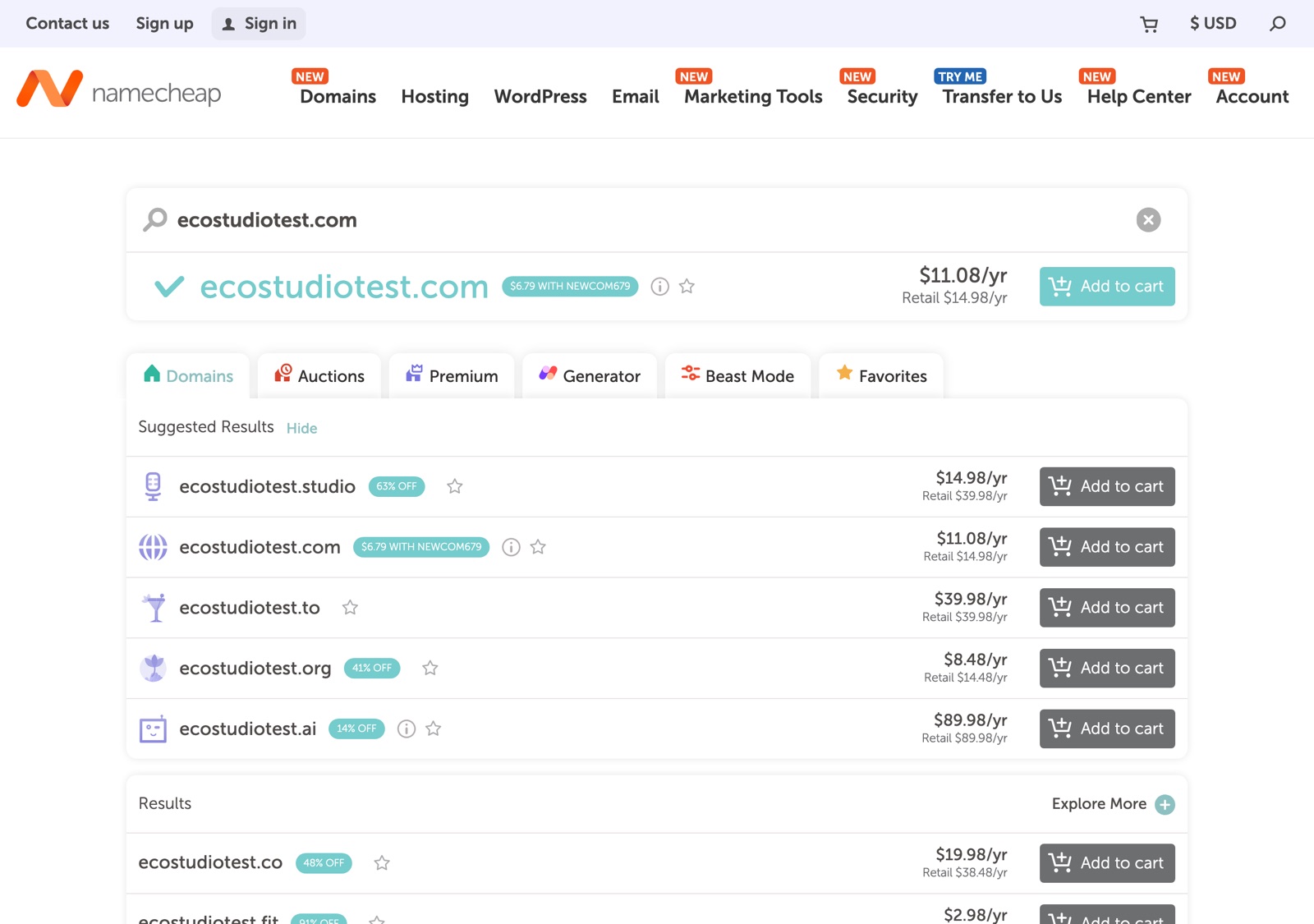
Task: Add suggested ecostudiotest.com row to cart
Action: click(x=1107, y=547)
